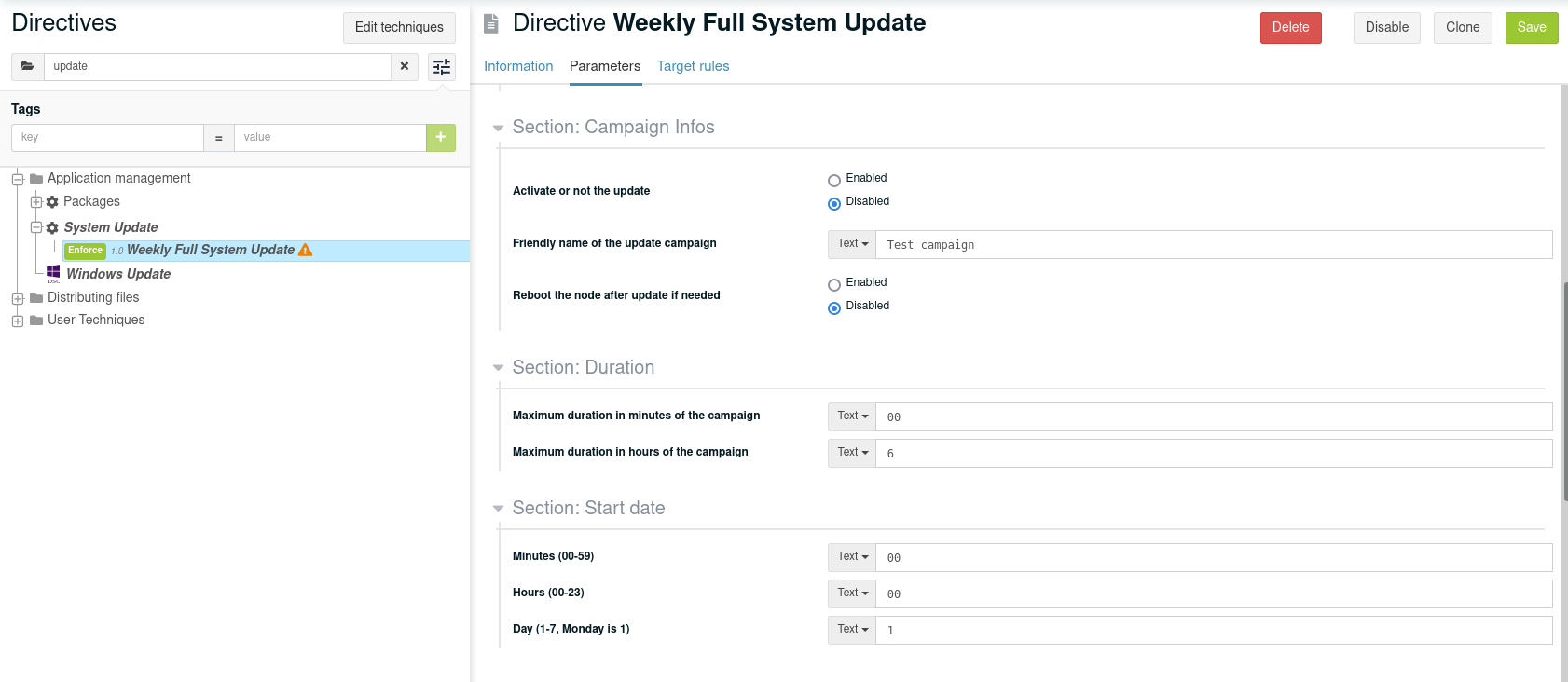Open the Text dropdown for Friendly name field
This screenshot has height=682, width=1568.
point(852,244)
